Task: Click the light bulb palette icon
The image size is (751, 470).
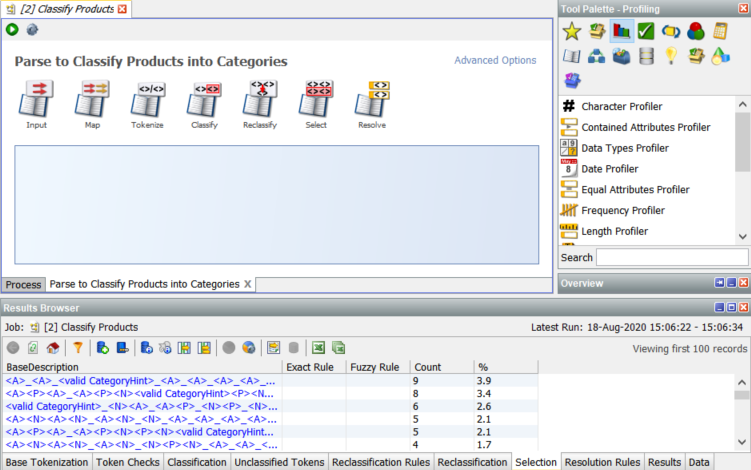Action: pos(671,56)
